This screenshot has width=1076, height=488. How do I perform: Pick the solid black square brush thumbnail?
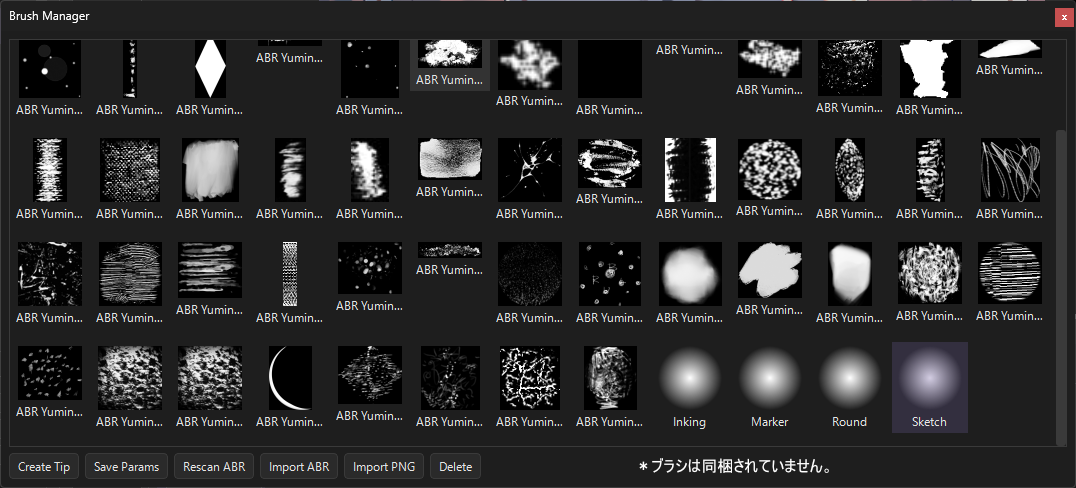coord(609,69)
